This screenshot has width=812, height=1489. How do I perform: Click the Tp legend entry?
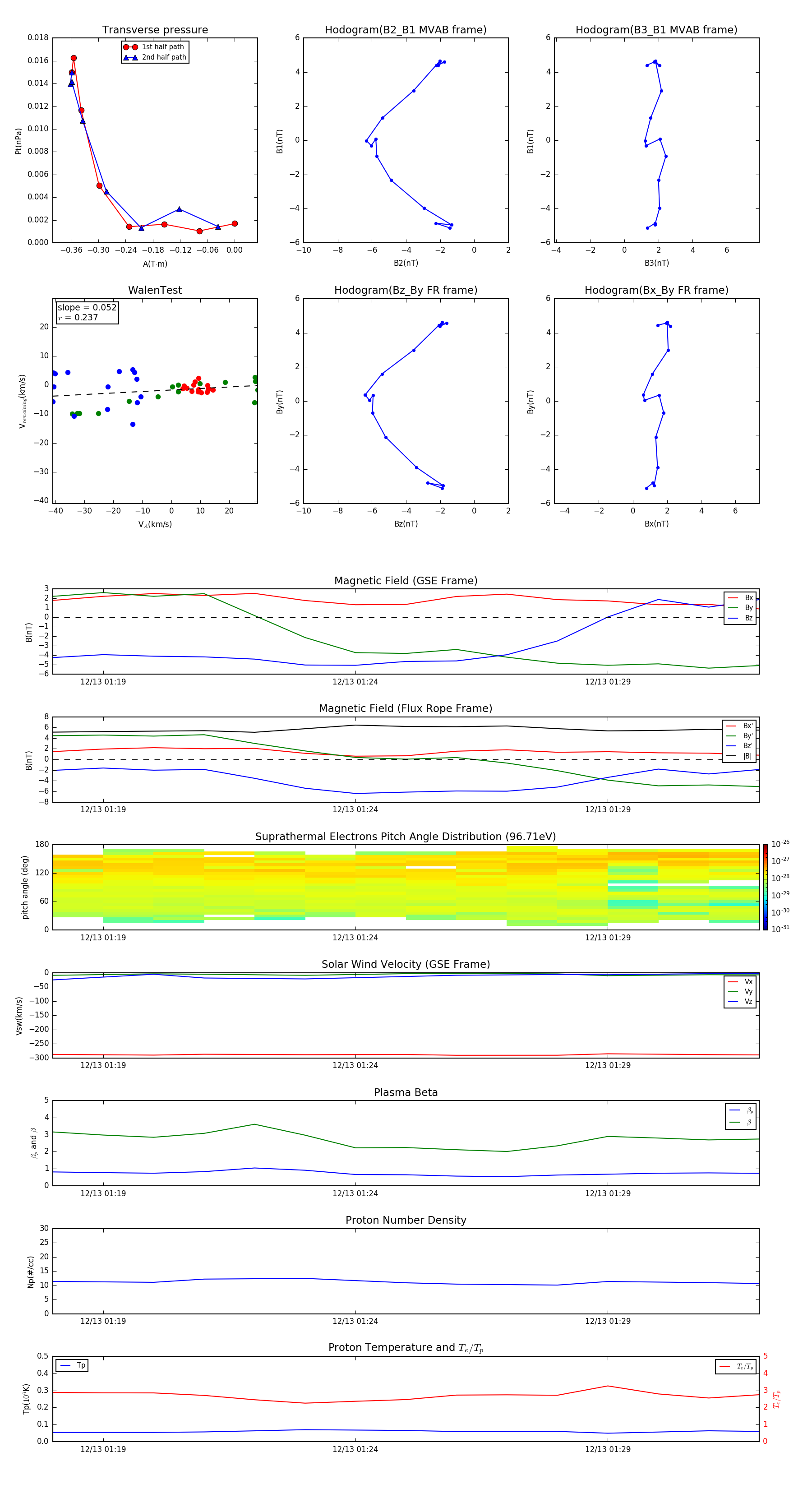(72, 1365)
